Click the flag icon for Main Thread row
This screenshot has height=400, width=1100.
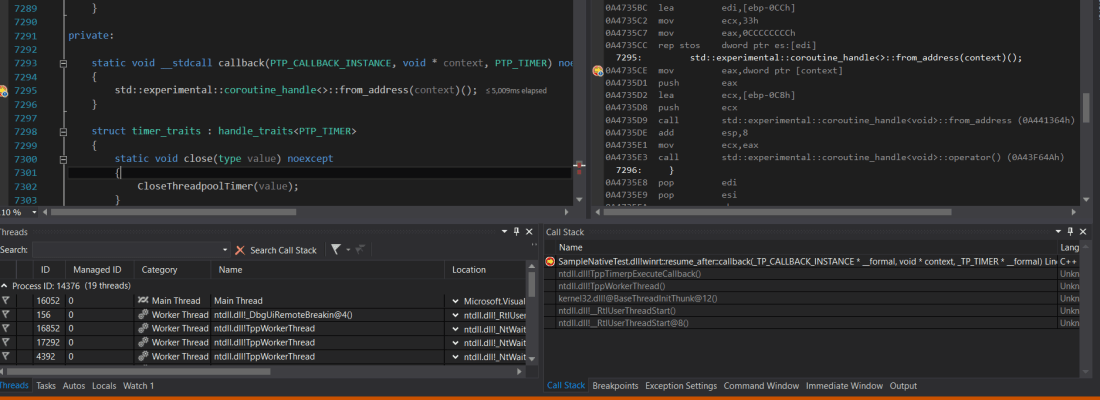pos(5,300)
